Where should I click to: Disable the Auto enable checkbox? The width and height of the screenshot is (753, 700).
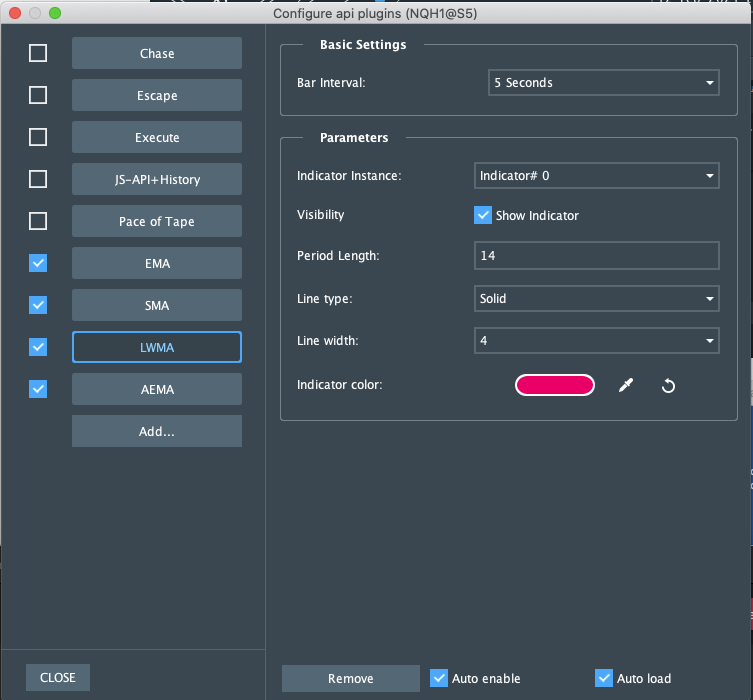(x=439, y=678)
